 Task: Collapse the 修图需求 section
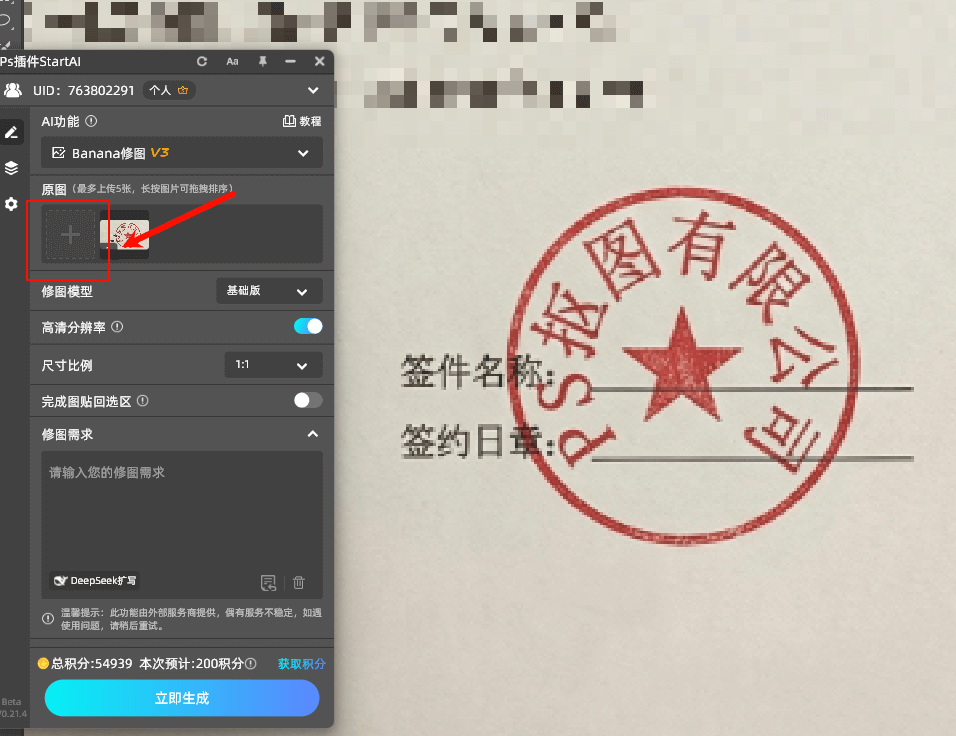click(313, 434)
